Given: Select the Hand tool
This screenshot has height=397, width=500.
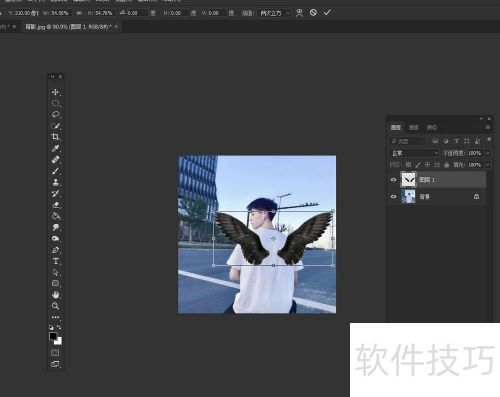Looking at the screenshot, I should [55, 295].
